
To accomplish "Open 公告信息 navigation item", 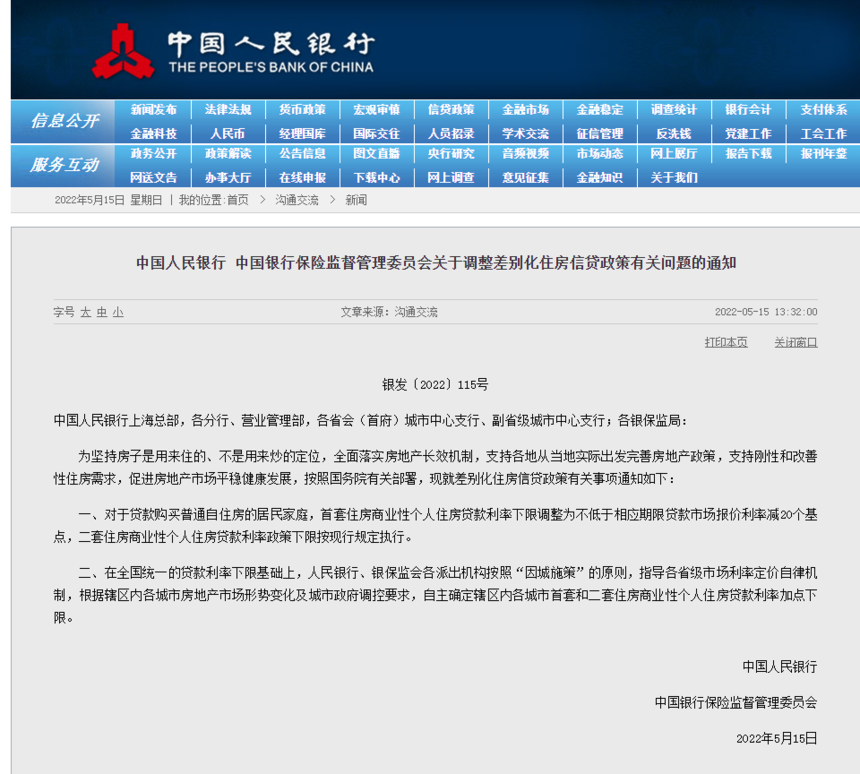I will point(302,154).
